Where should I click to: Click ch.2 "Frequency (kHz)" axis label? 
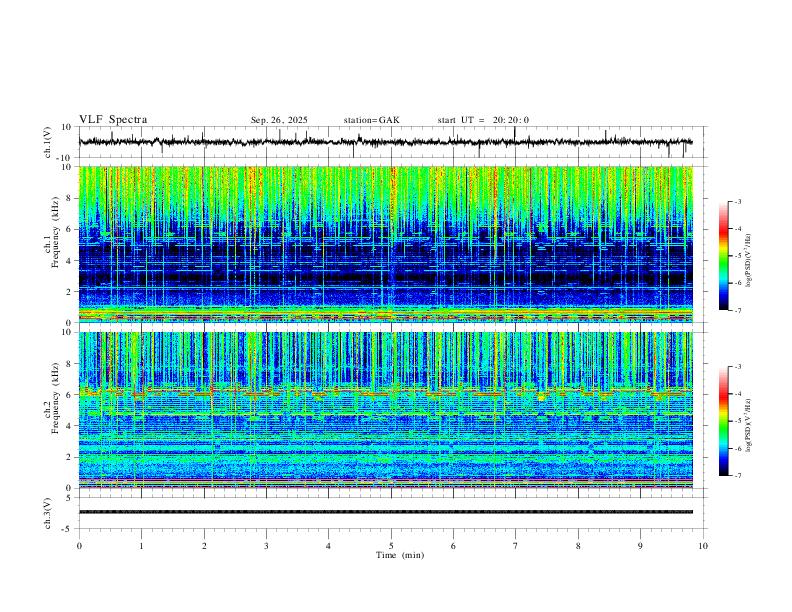[x=56, y=398]
